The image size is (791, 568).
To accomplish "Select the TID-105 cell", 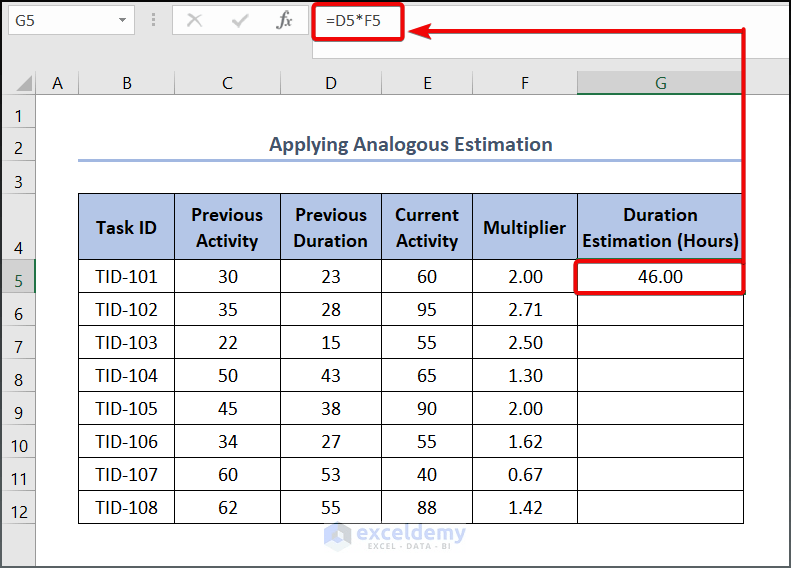I will tap(127, 409).
